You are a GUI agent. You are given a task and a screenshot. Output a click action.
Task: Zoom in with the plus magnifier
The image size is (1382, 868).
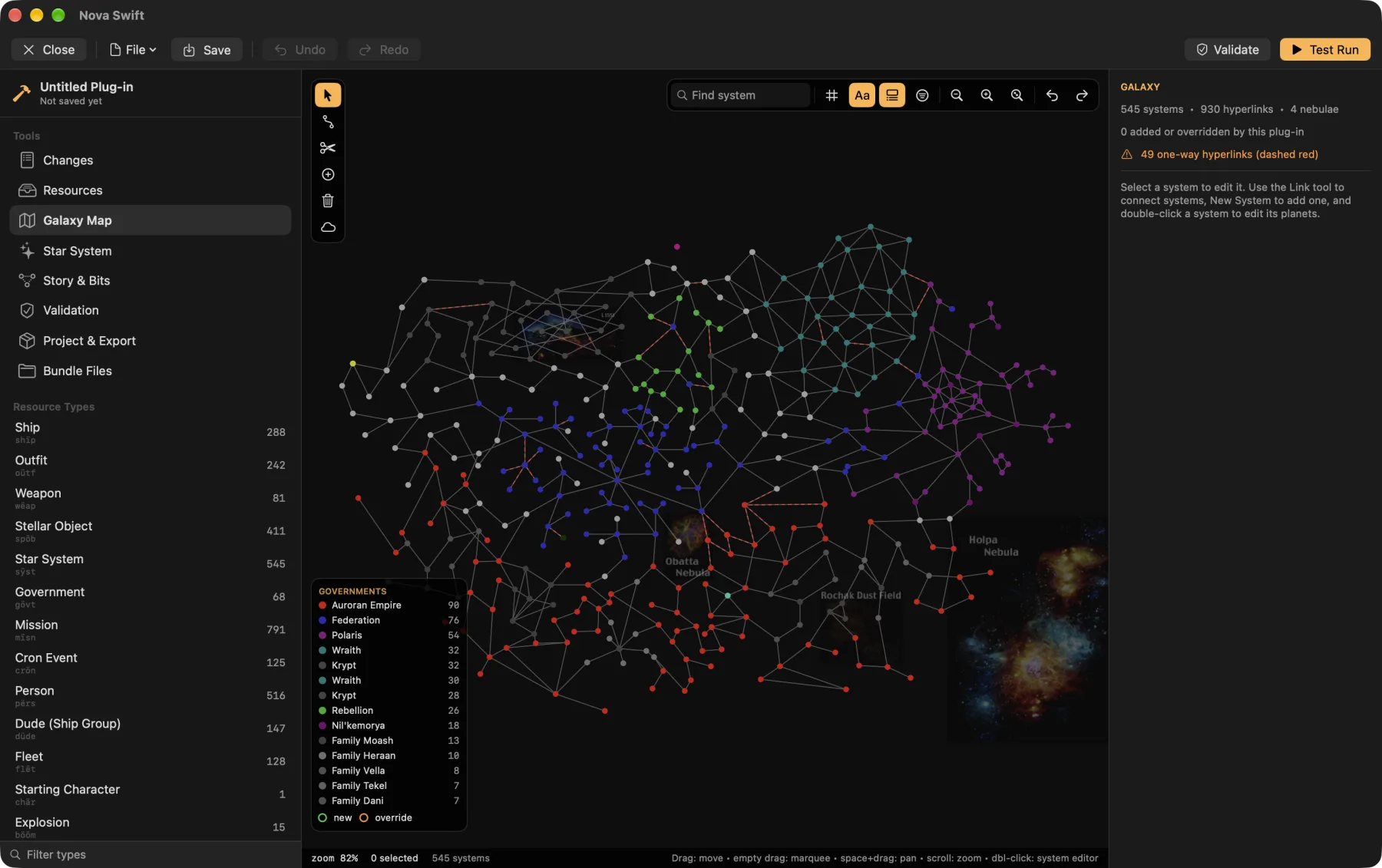[987, 95]
